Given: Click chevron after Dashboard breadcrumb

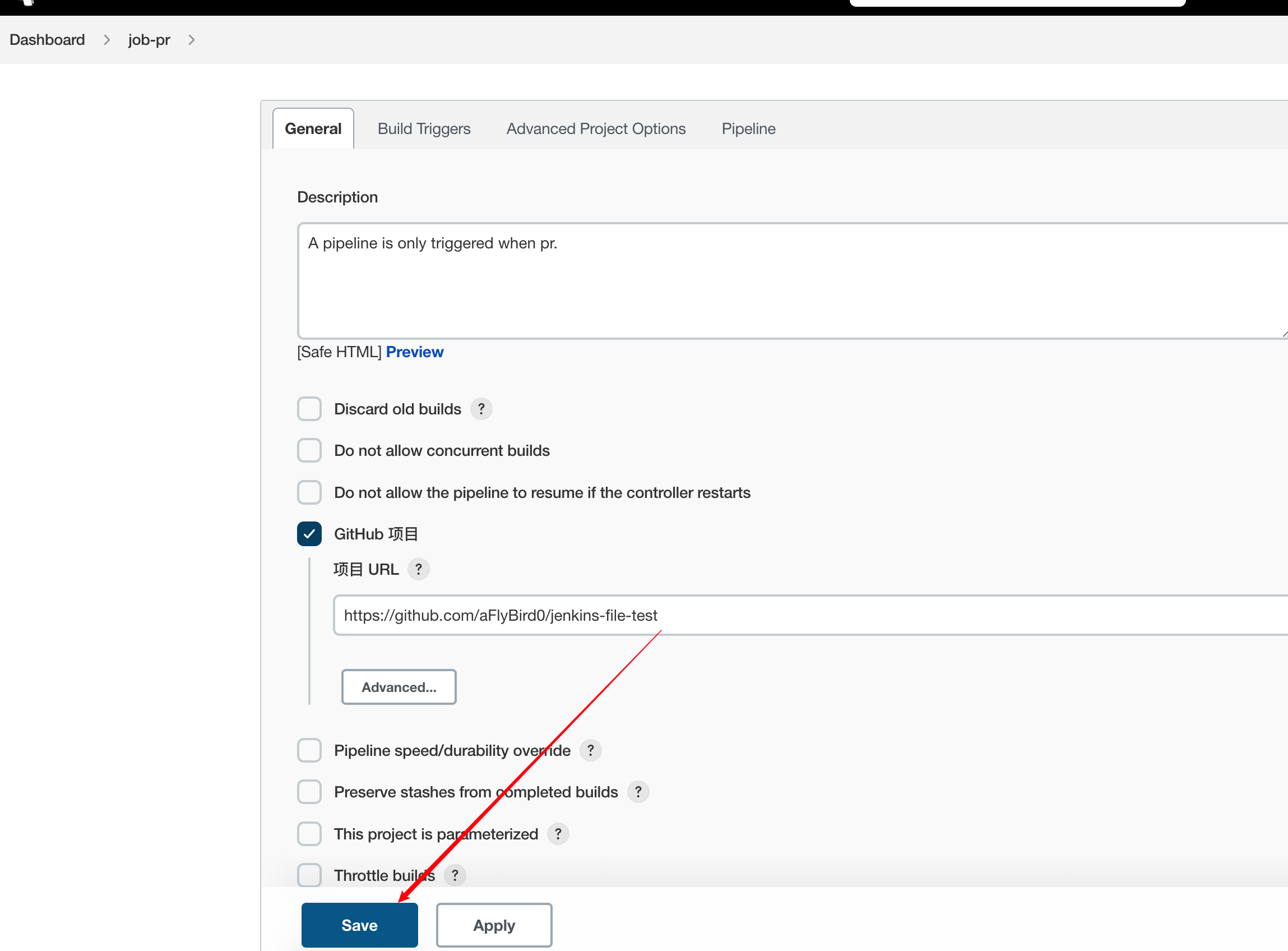Looking at the screenshot, I should point(106,40).
